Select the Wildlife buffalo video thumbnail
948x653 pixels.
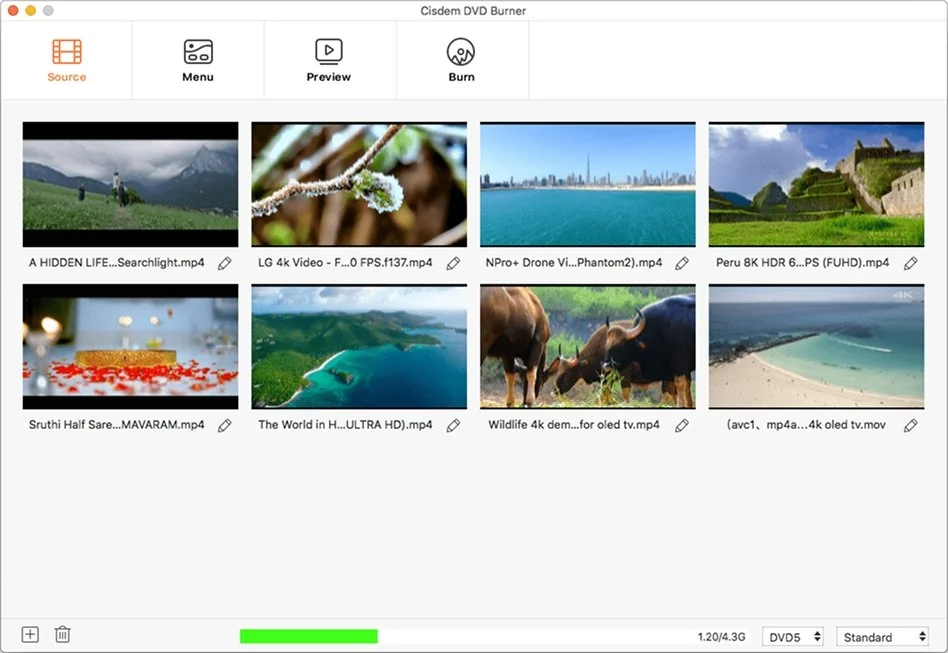[588, 347]
